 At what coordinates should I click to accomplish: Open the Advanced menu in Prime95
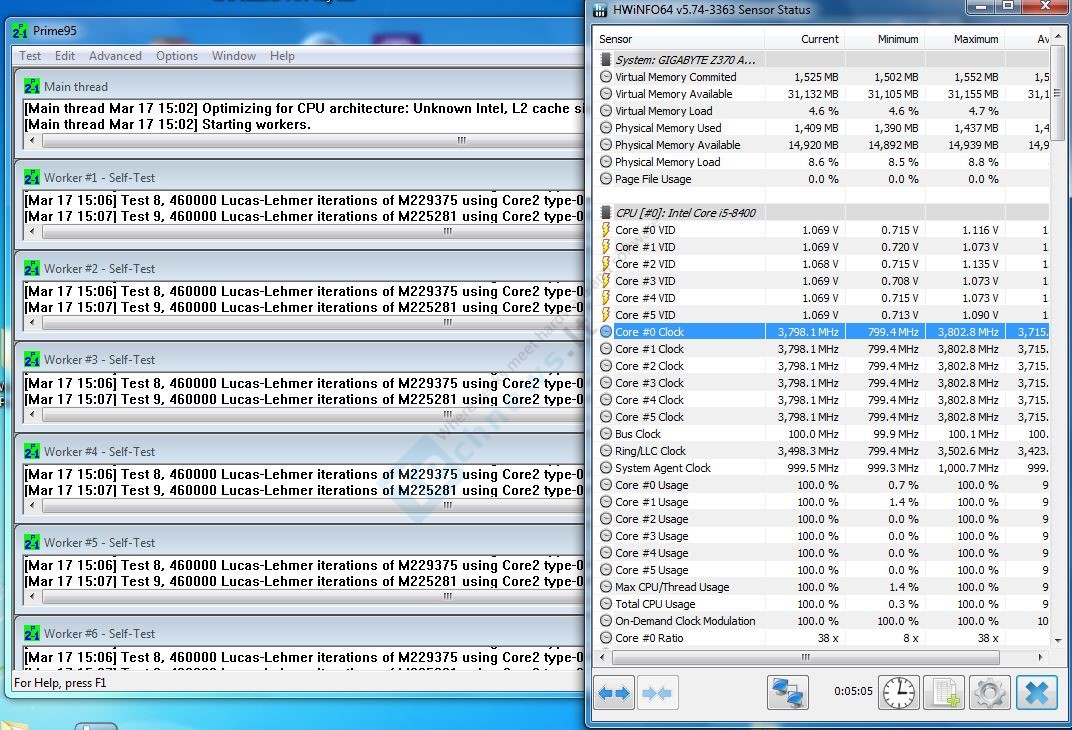pos(116,56)
